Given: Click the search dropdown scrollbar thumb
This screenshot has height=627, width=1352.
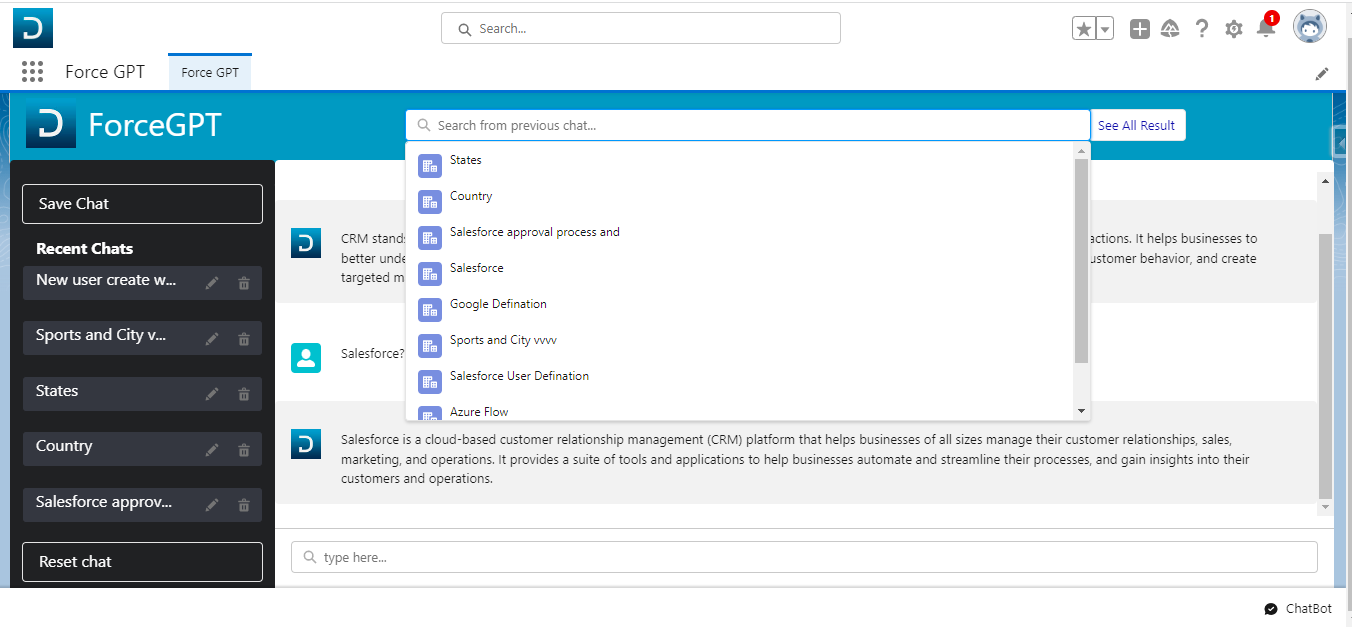Looking at the screenshot, I should 1081,260.
